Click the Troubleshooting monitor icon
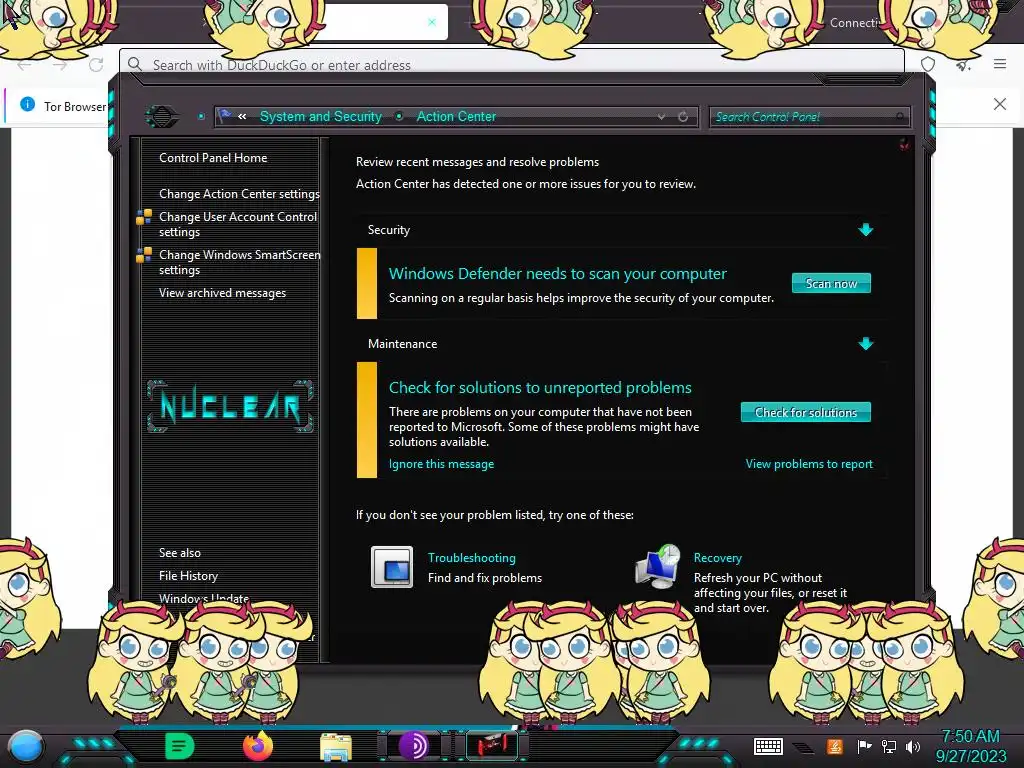This screenshot has width=1024, height=768. pyautogui.click(x=392, y=567)
